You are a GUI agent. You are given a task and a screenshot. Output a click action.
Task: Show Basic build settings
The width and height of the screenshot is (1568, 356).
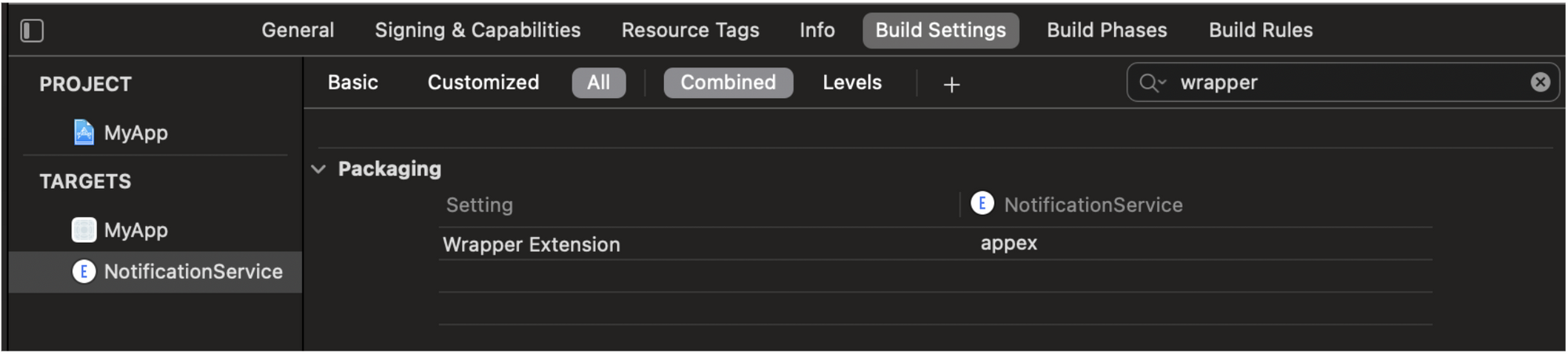(353, 82)
